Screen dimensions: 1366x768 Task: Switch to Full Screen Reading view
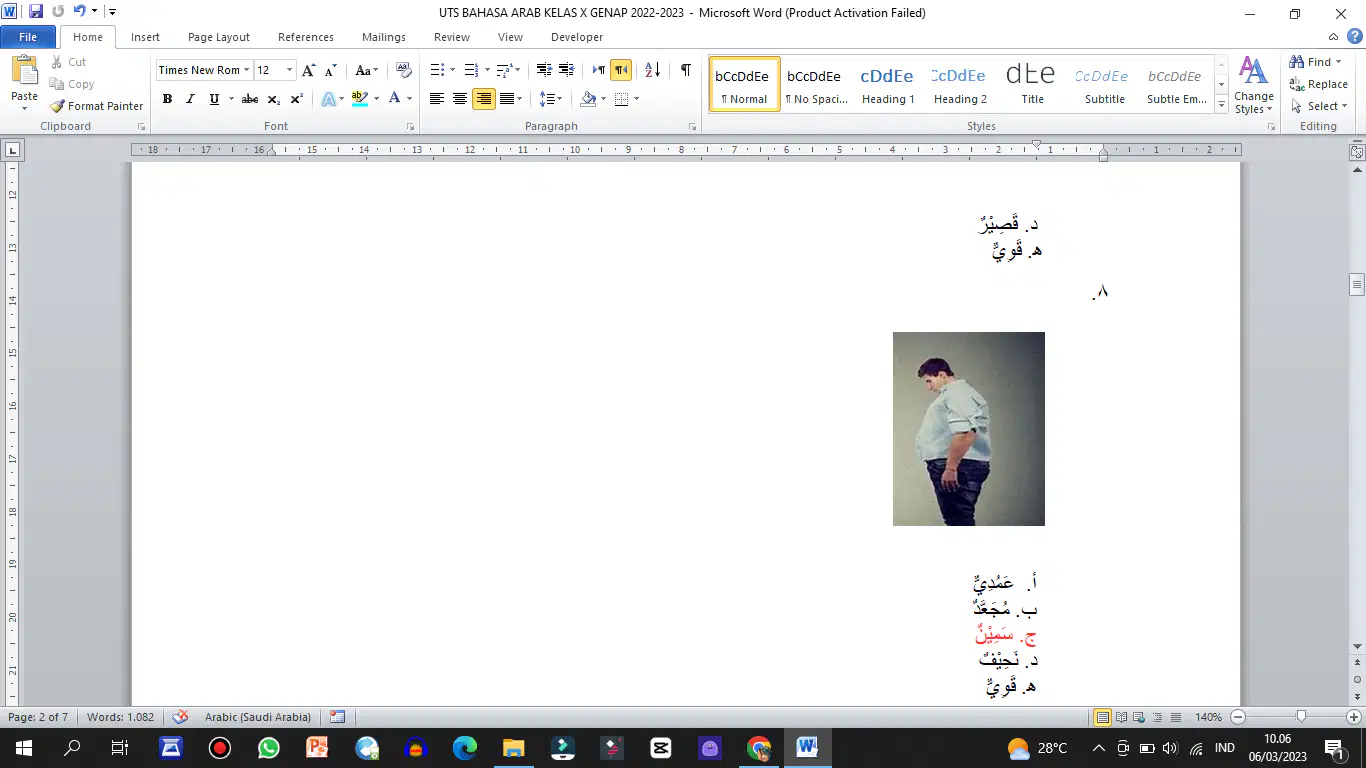coord(1120,717)
